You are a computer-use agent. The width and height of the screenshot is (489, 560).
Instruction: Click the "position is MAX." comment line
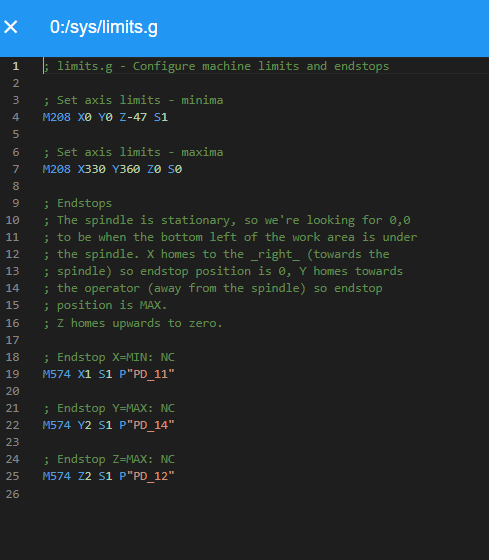point(105,305)
